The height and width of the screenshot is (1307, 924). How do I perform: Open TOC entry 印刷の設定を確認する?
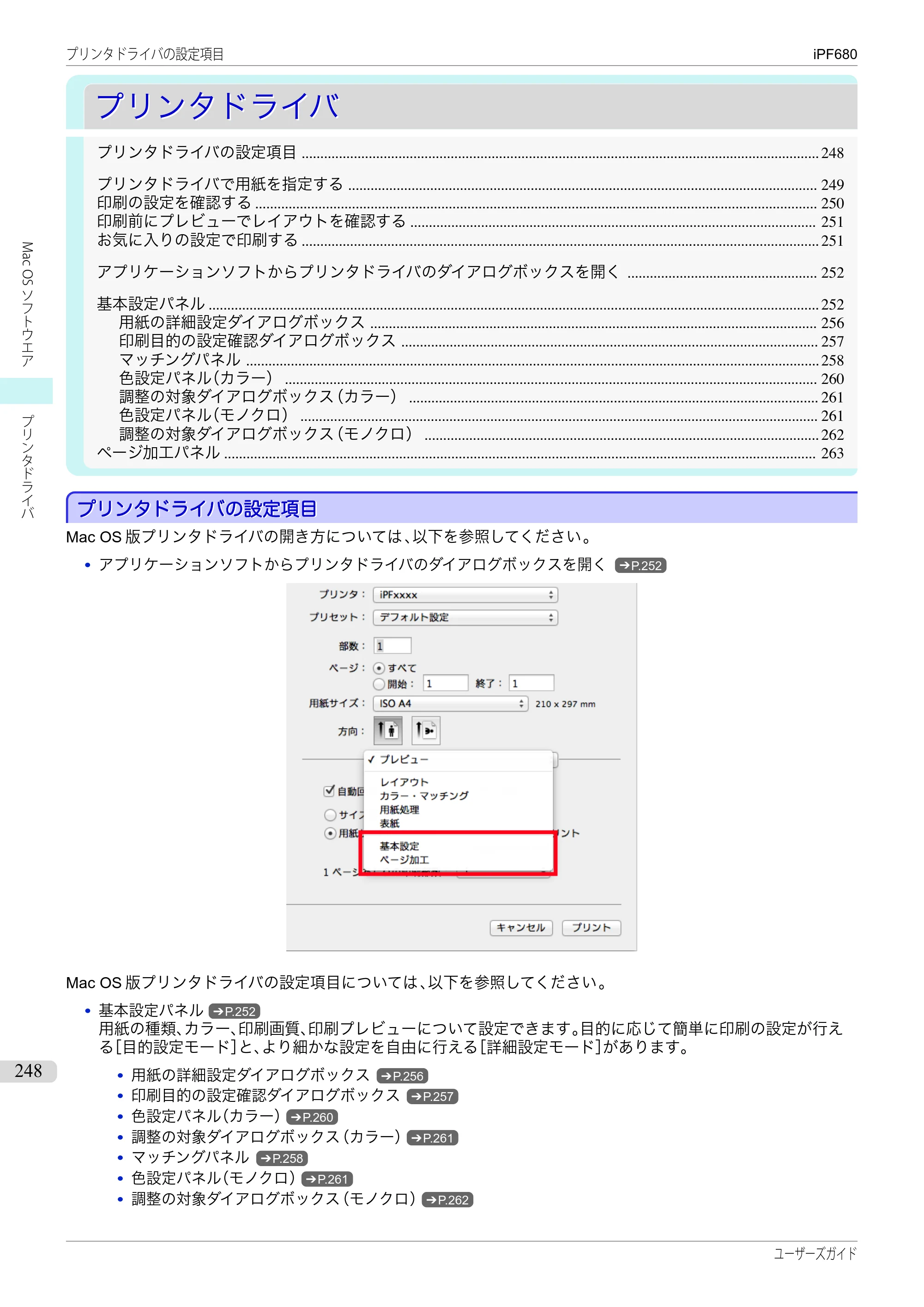pos(470,203)
